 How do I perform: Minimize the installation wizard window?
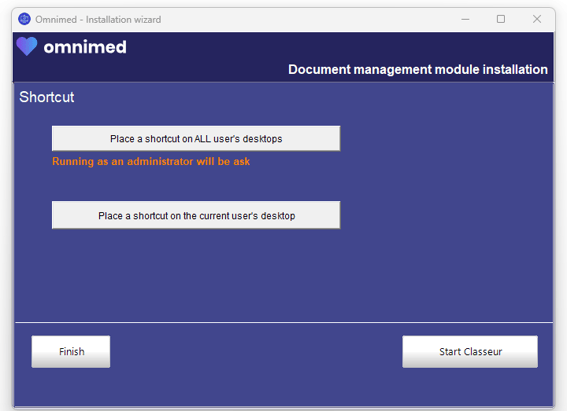(465, 19)
